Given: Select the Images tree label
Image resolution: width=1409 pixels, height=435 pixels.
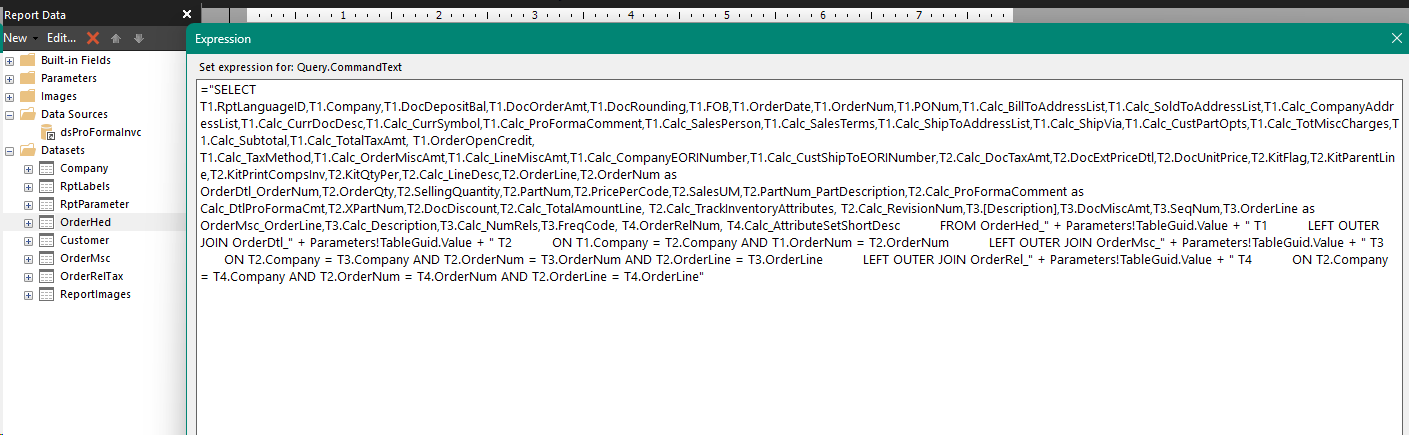Looking at the screenshot, I should point(59,96).
